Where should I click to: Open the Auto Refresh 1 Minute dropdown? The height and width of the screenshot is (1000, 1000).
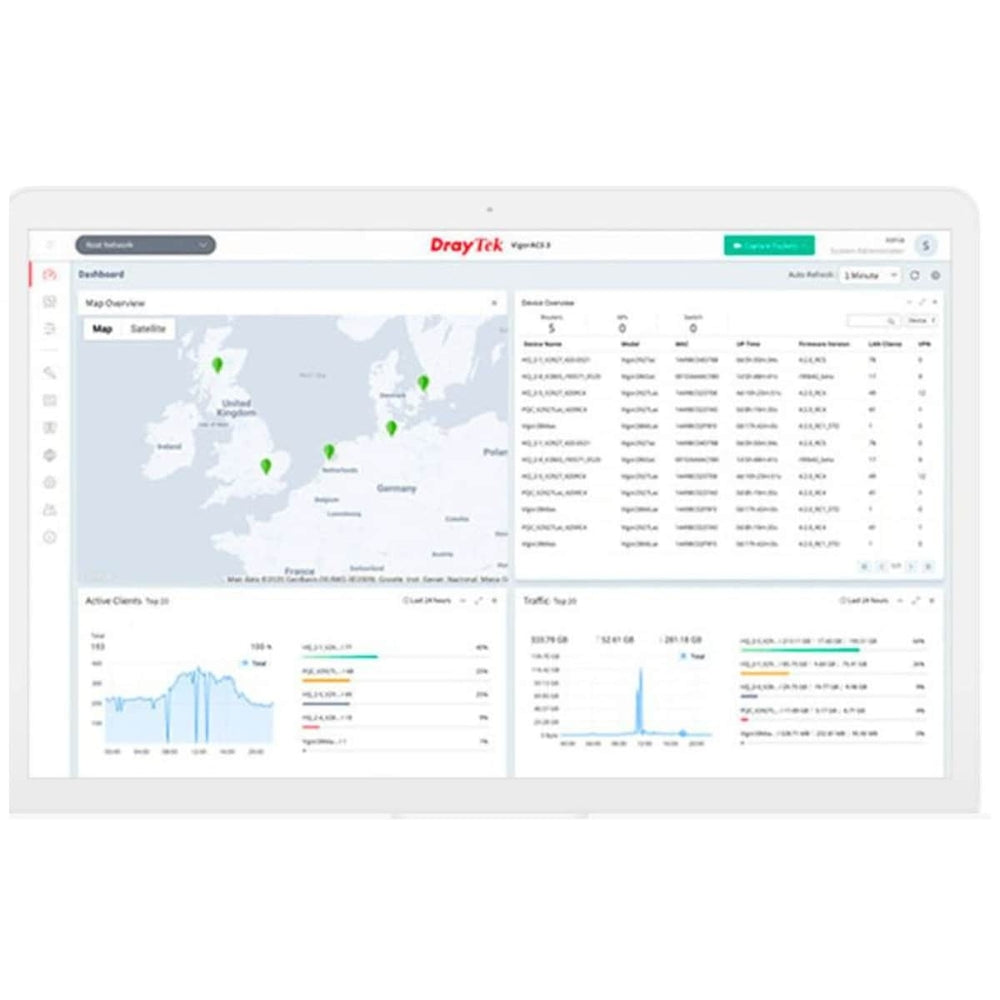(870, 275)
